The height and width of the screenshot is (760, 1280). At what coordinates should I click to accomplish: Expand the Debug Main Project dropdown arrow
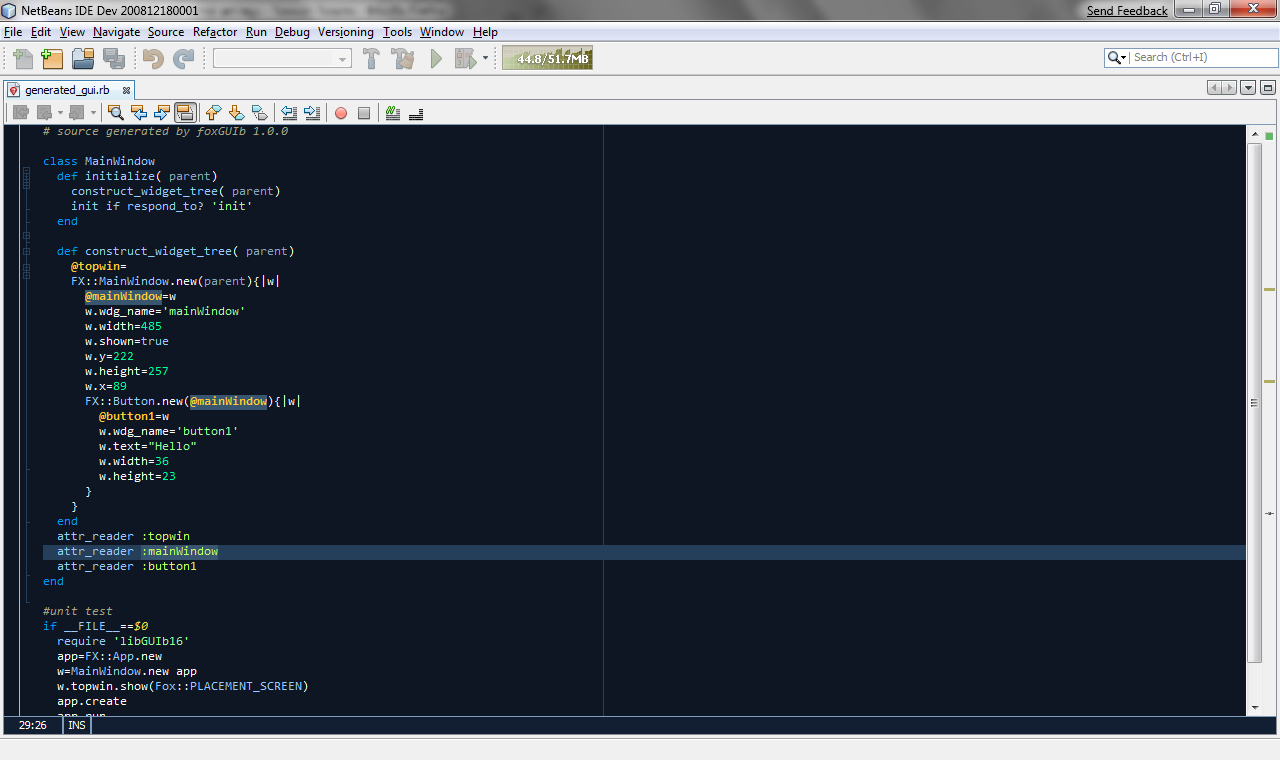coord(486,59)
